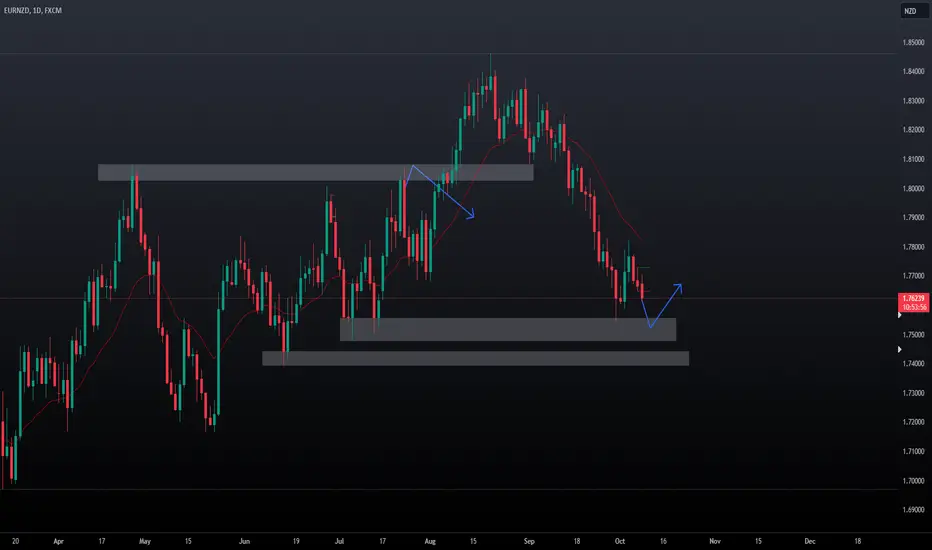Click the 1.82000 price axis label

pyautogui.click(x=914, y=130)
